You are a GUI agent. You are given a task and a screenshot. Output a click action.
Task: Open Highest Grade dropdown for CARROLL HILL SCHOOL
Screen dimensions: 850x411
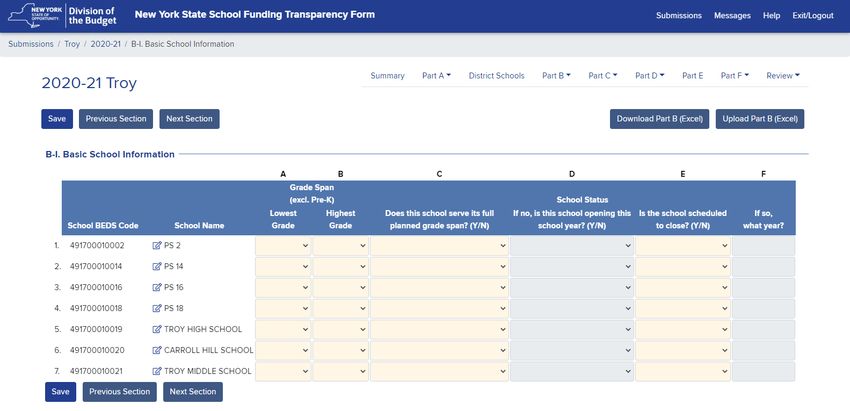click(x=340, y=350)
